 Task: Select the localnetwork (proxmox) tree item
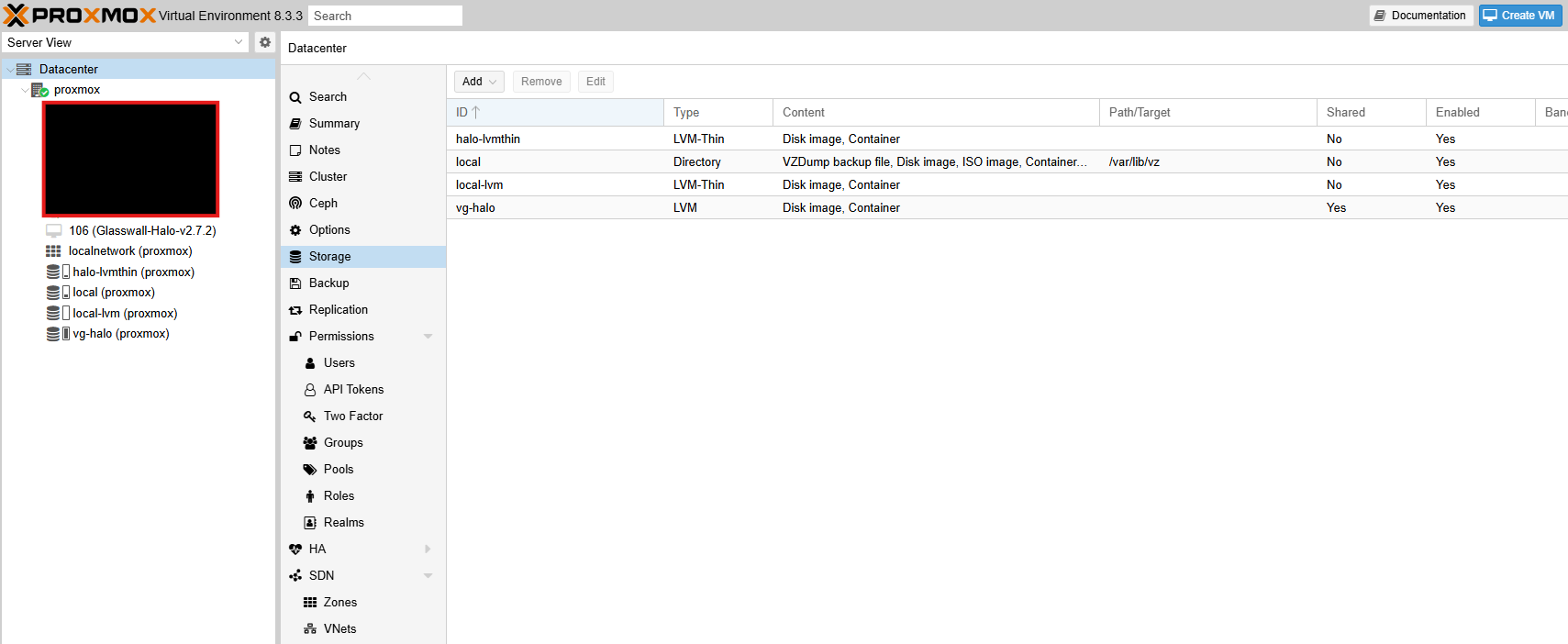(130, 251)
